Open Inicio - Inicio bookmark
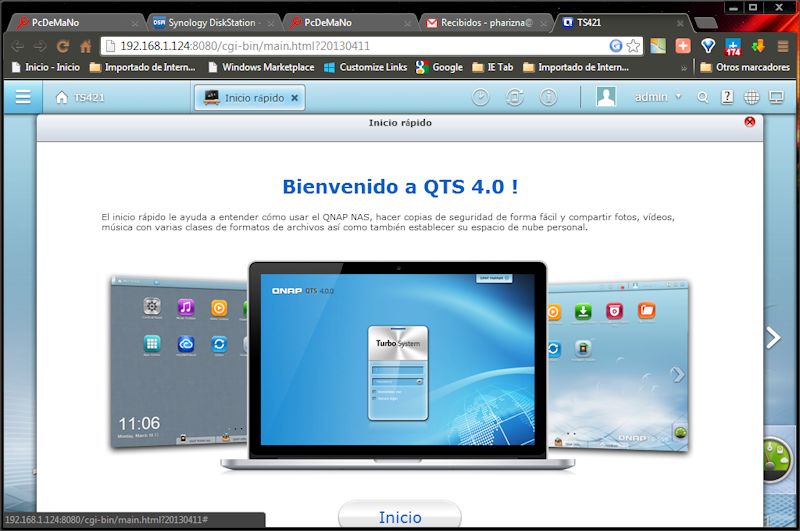This screenshot has height=531, width=800. click(45, 67)
